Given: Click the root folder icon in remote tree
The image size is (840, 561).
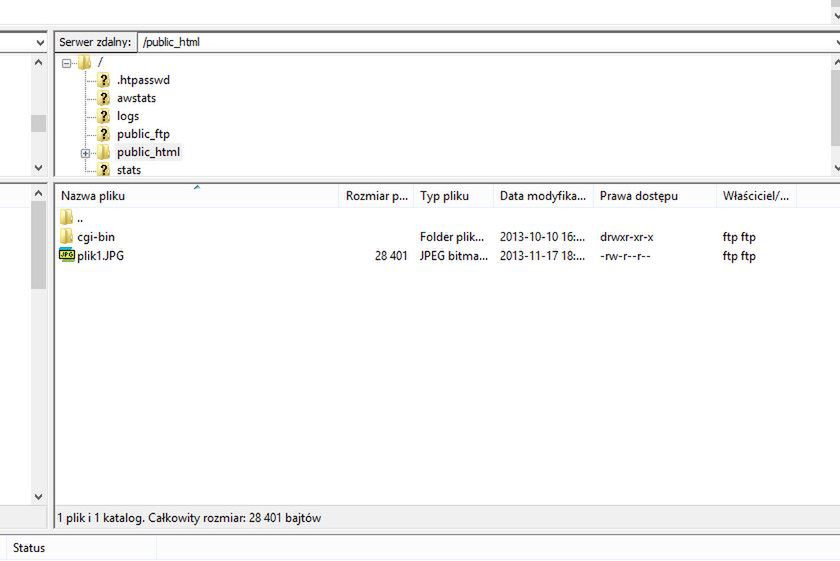Looking at the screenshot, I should coord(85,63).
